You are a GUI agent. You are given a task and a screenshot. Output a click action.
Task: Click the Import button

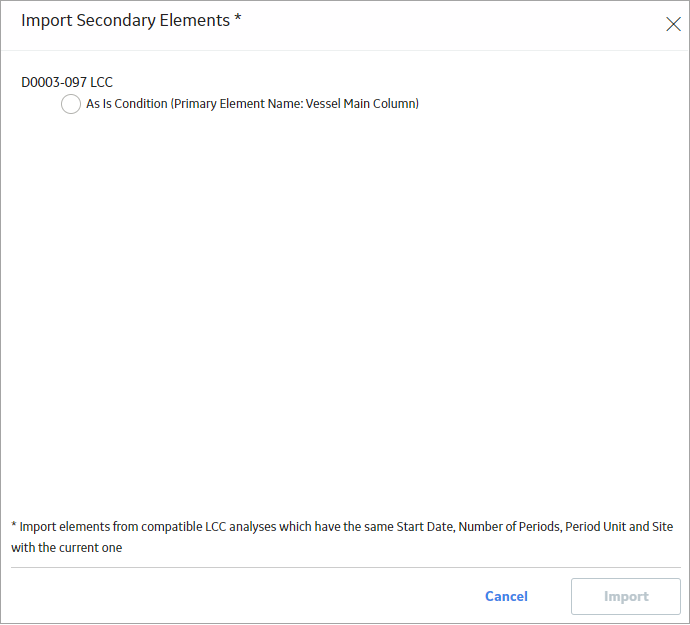click(626, 596)
